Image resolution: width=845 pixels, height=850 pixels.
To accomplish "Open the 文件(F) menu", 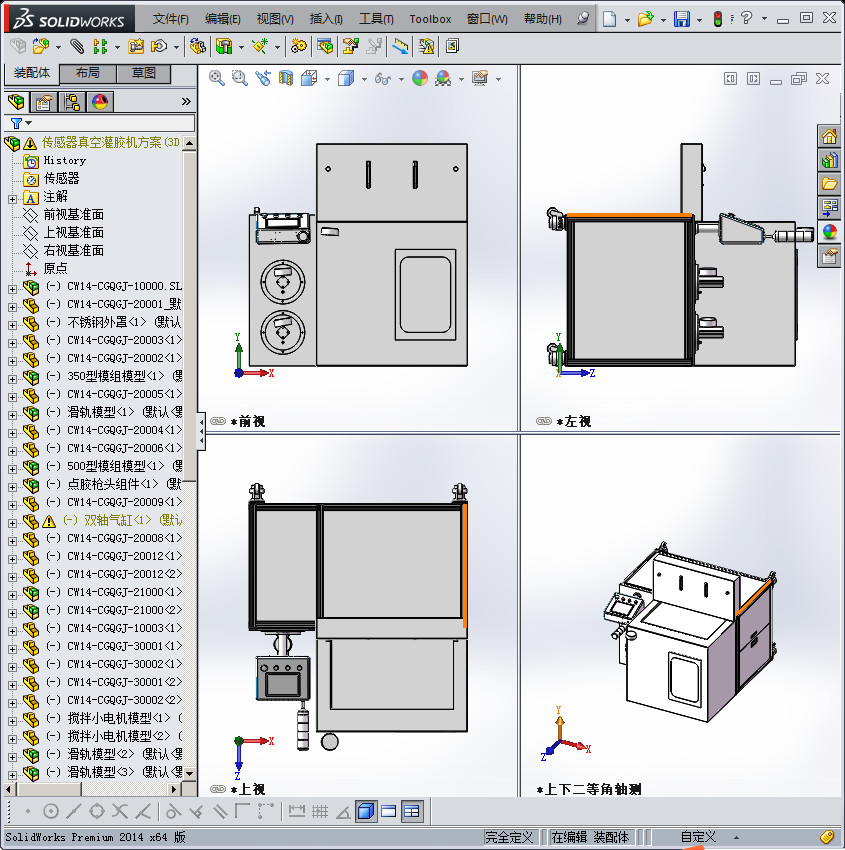I will coord(171,19).
